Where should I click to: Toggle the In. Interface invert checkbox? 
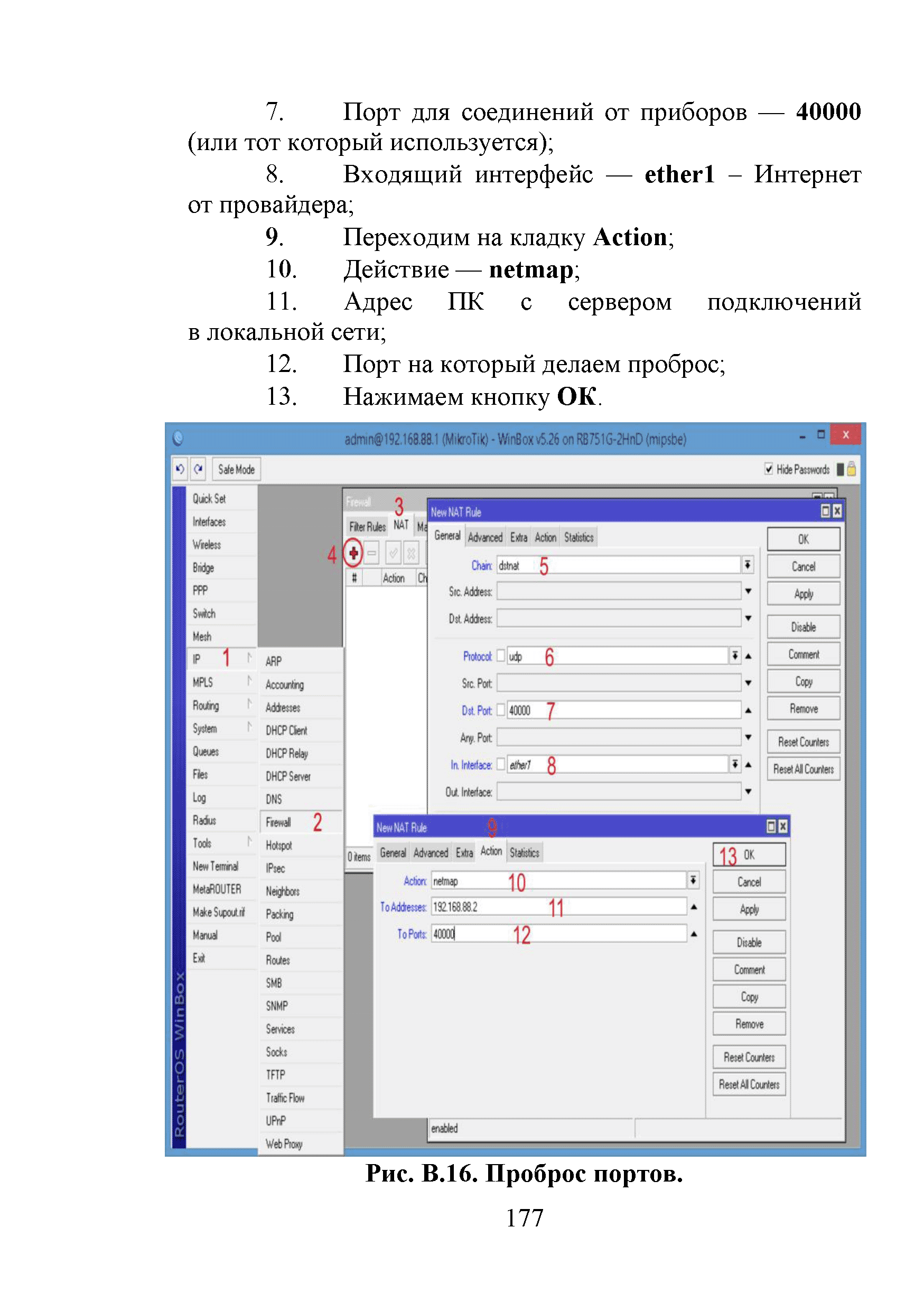(500, 764)
